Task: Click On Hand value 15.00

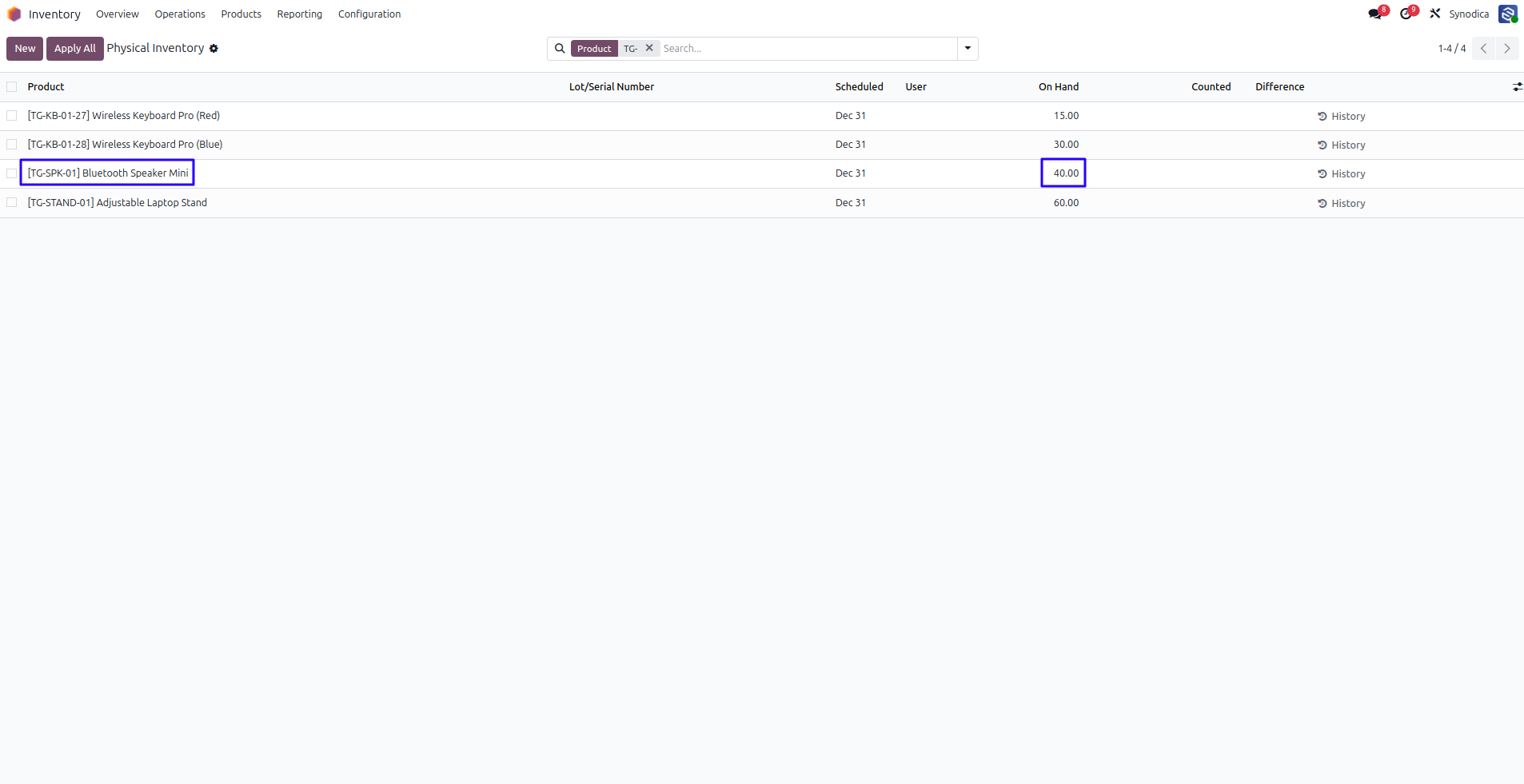Action: tap(1066, 116)
